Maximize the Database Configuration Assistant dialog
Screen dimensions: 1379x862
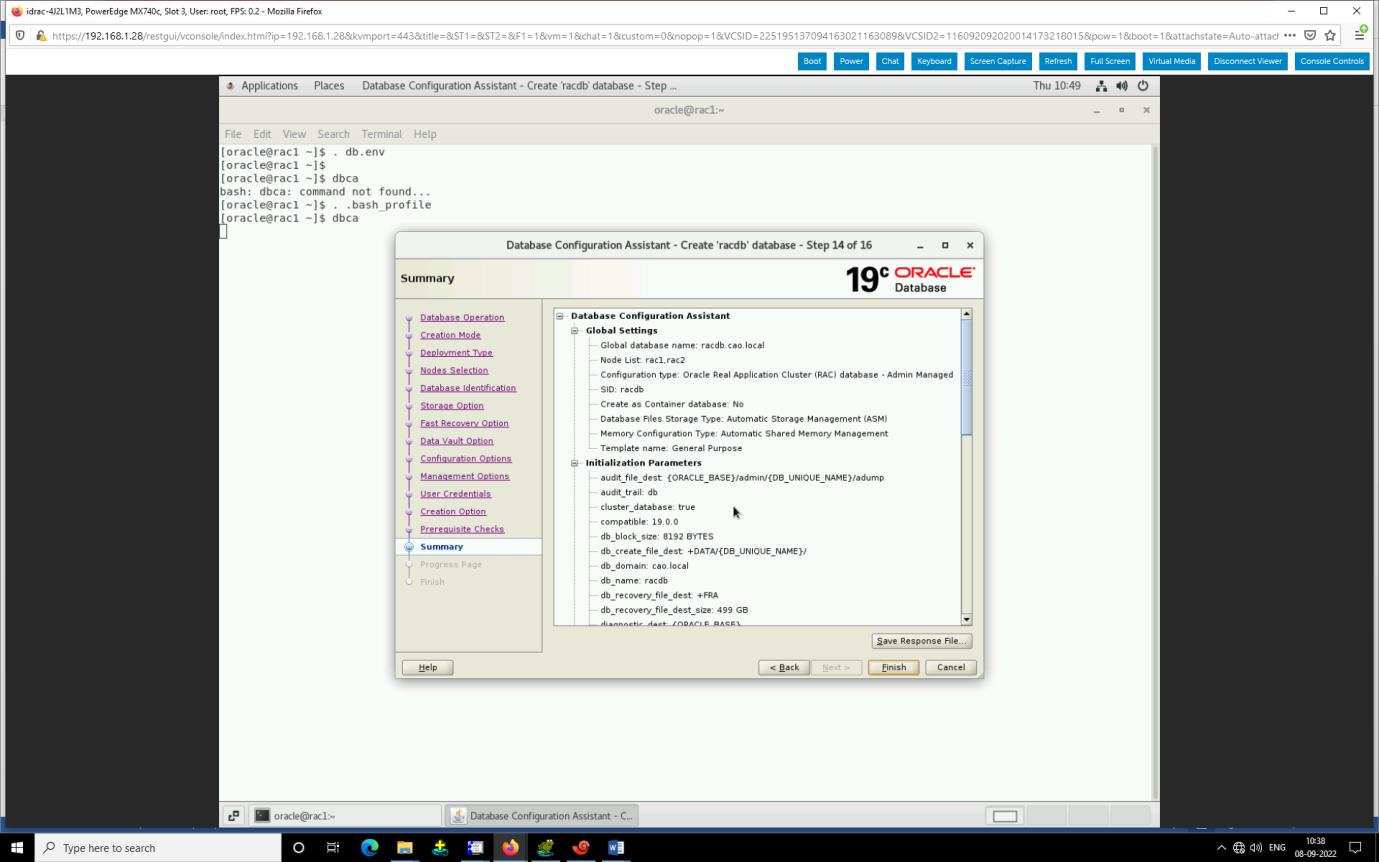point(945,245)
